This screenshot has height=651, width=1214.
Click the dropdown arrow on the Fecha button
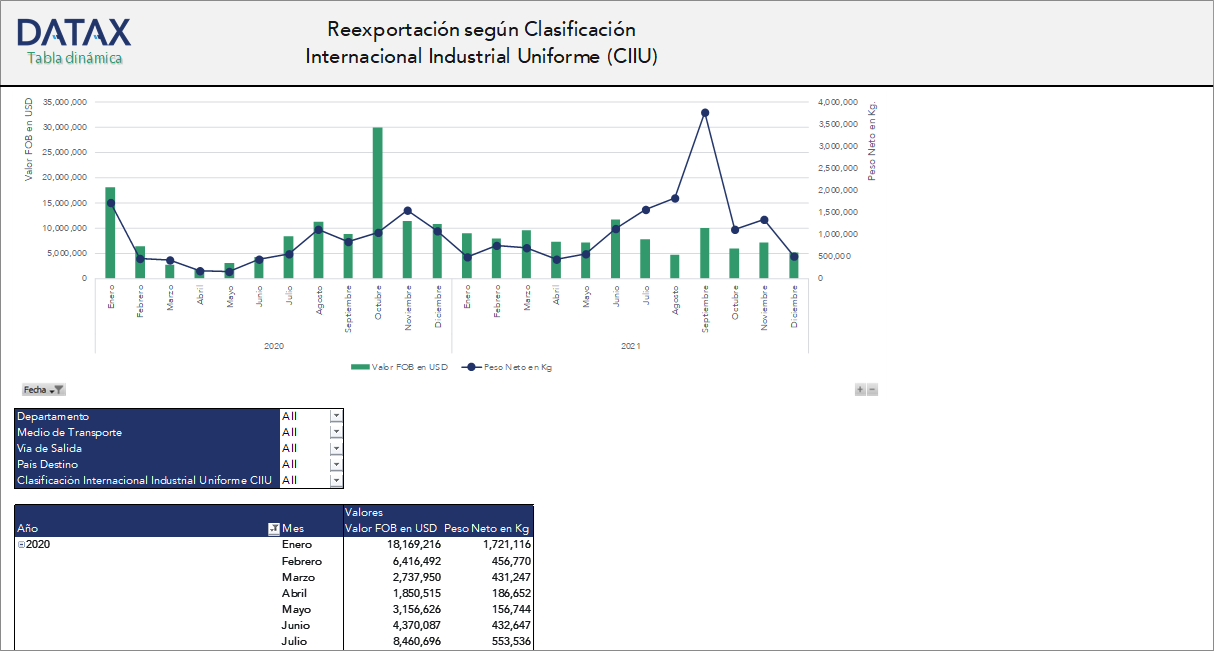(x=51, y=389)
